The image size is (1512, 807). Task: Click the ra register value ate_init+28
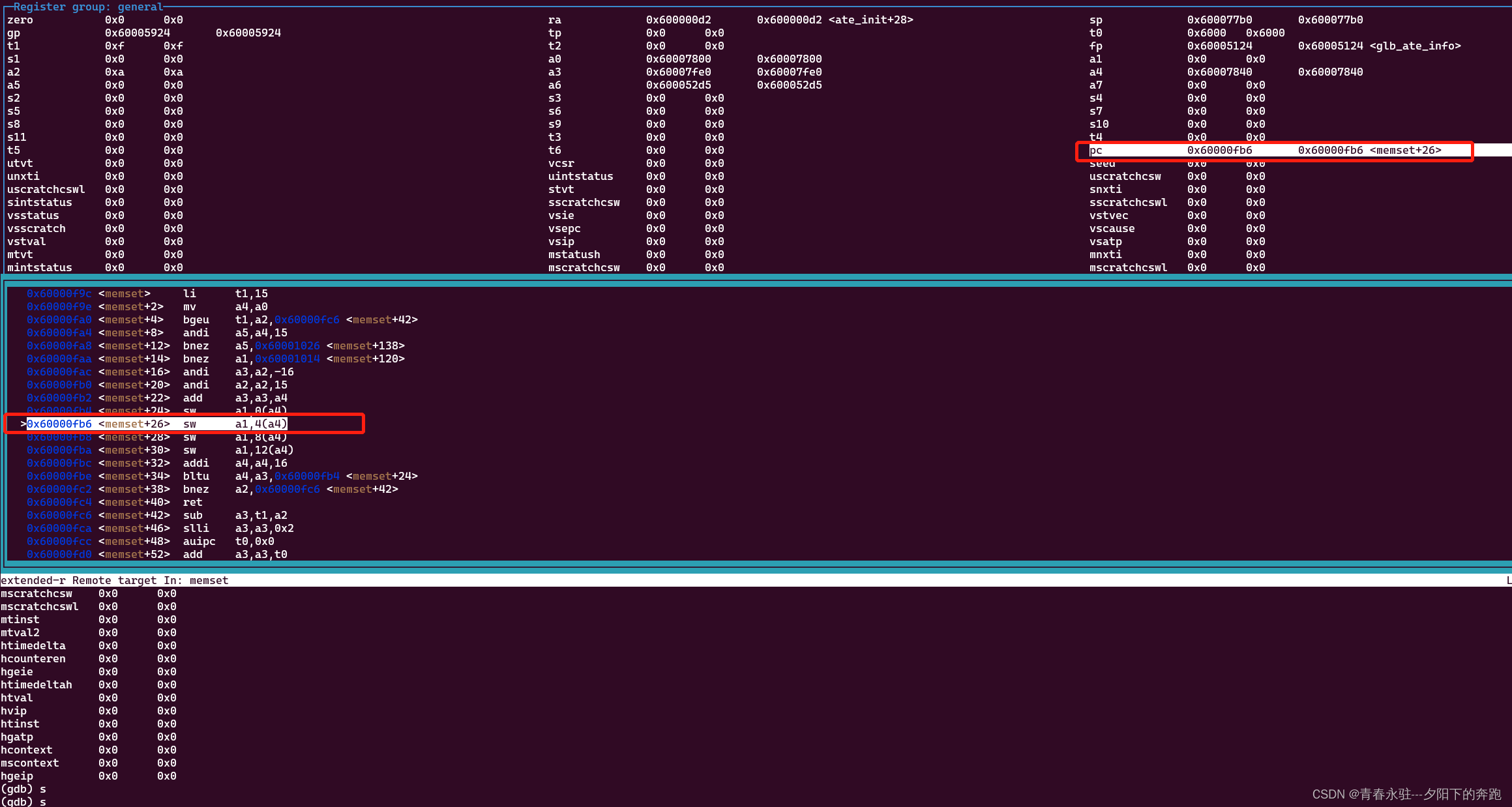(835, 20)
